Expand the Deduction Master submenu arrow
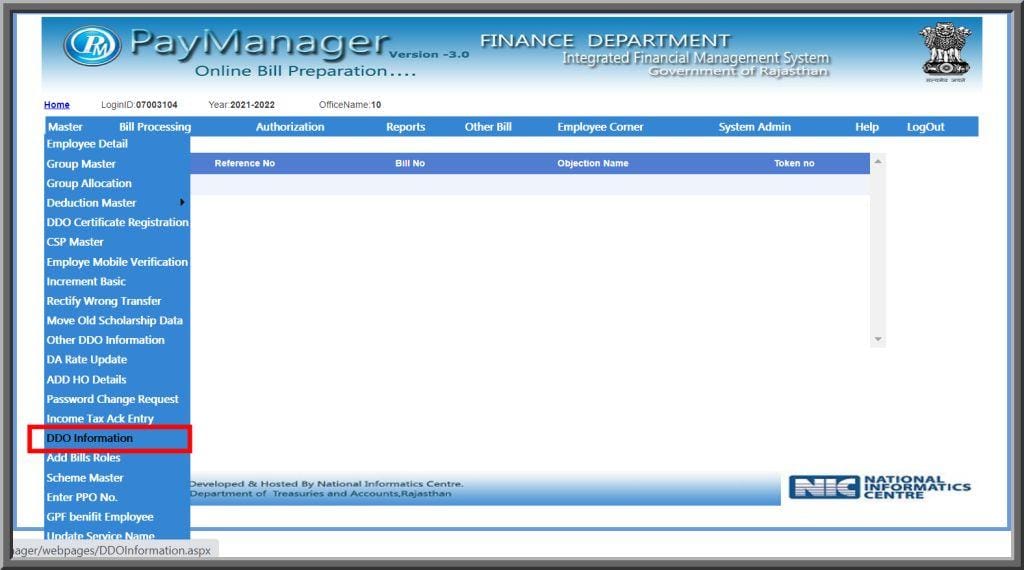This screenshot has width=1024, height=570. tap(182, 202)
